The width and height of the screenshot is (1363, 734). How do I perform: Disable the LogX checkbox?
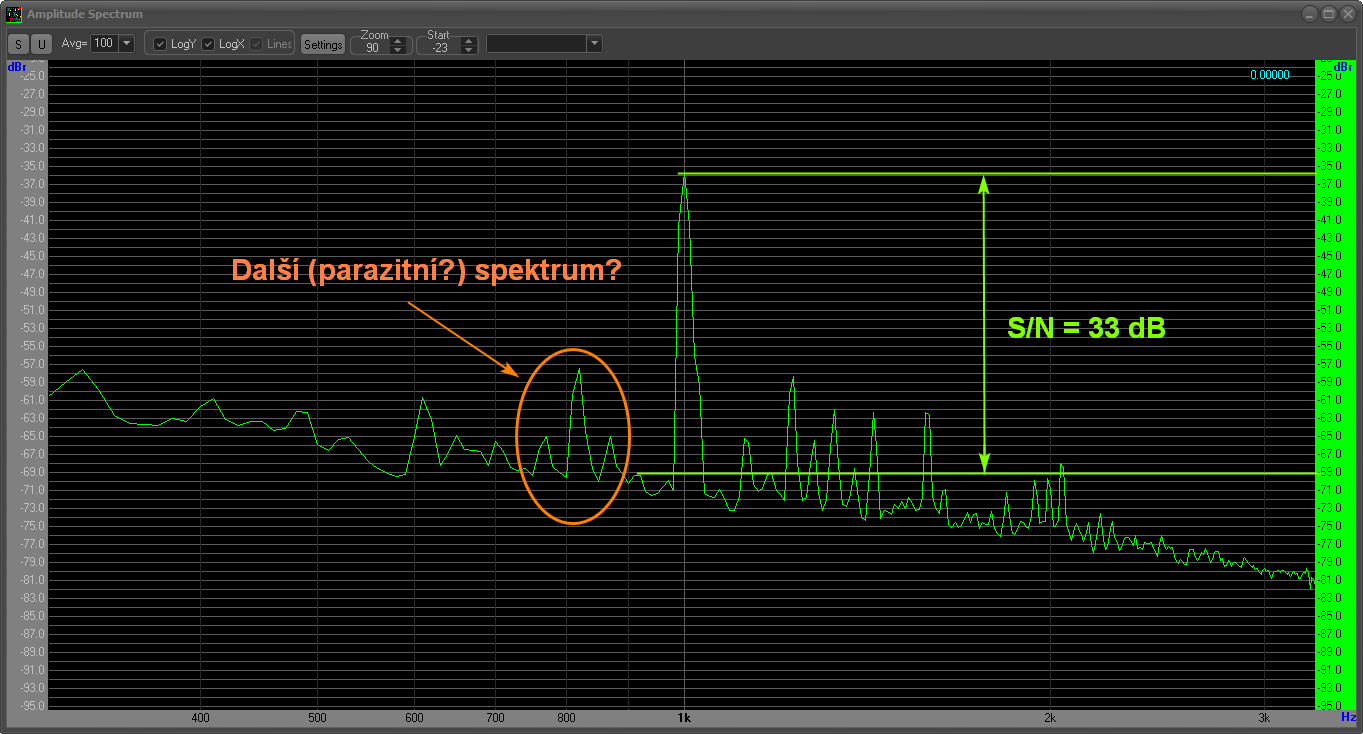[x=208, y=44]
